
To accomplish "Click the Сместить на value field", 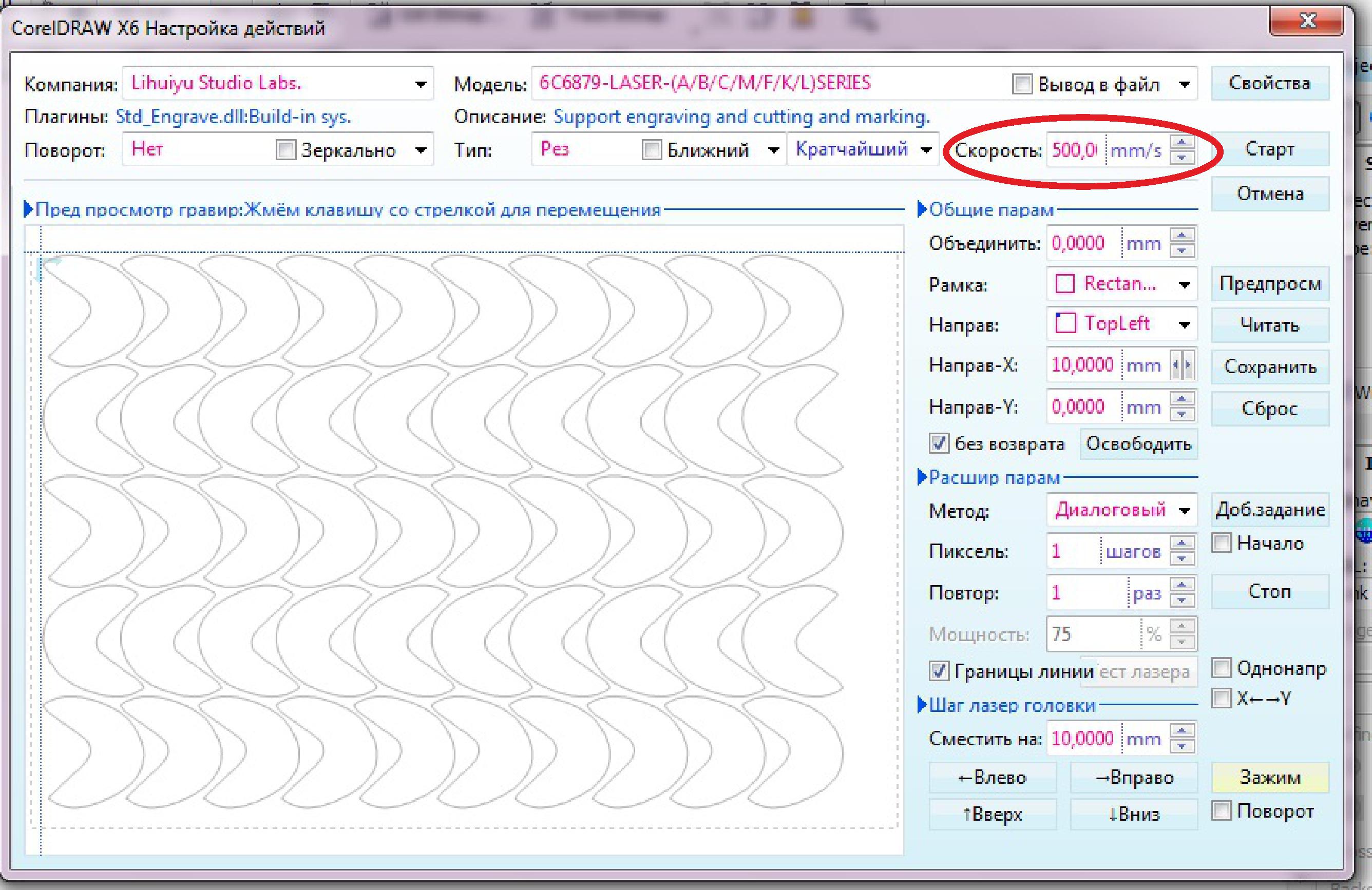I will (1082, 739).
